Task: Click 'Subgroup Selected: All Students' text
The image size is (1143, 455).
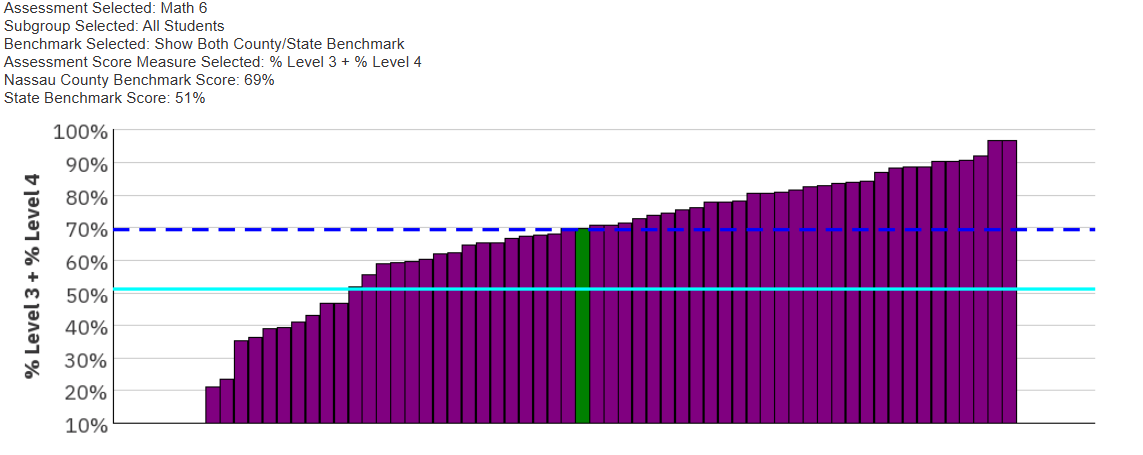Action: coord(114,26)
